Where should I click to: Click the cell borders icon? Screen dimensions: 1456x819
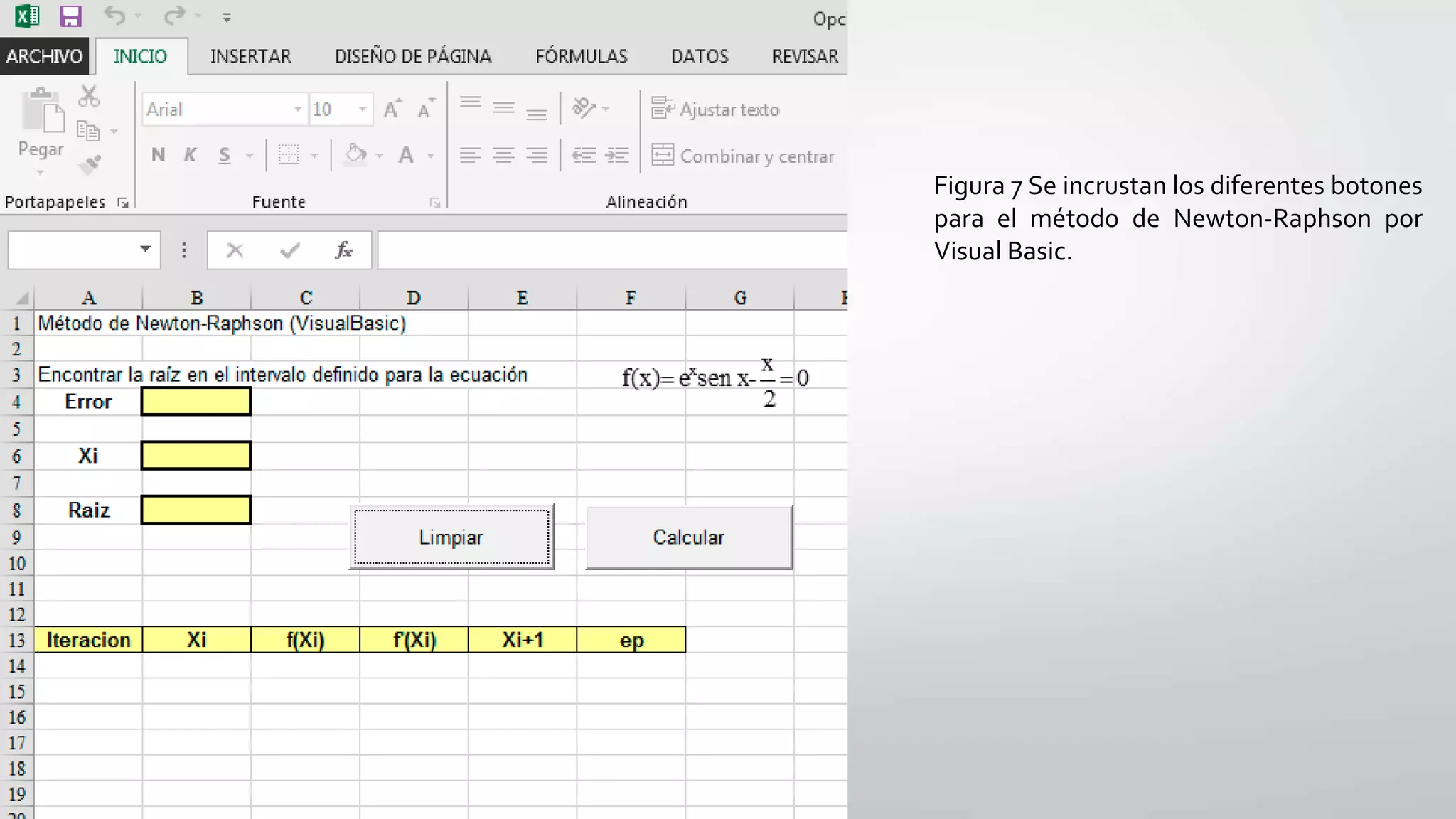pyautogui.click(x=288, y=154)
